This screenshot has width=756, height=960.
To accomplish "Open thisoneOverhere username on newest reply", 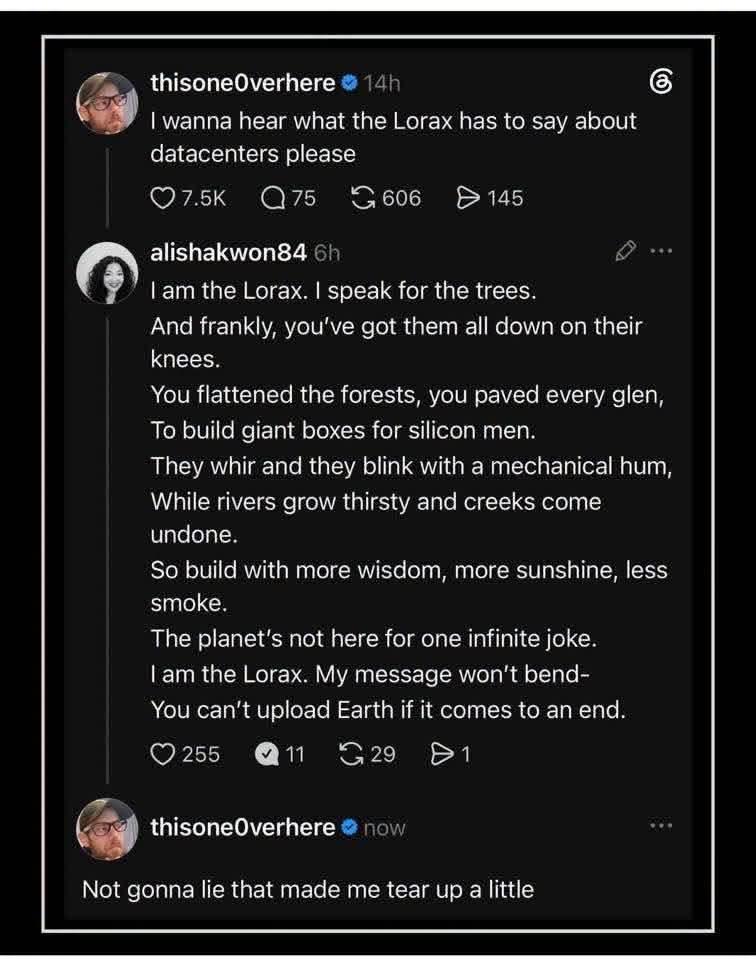I will click(x=243, y=828).
